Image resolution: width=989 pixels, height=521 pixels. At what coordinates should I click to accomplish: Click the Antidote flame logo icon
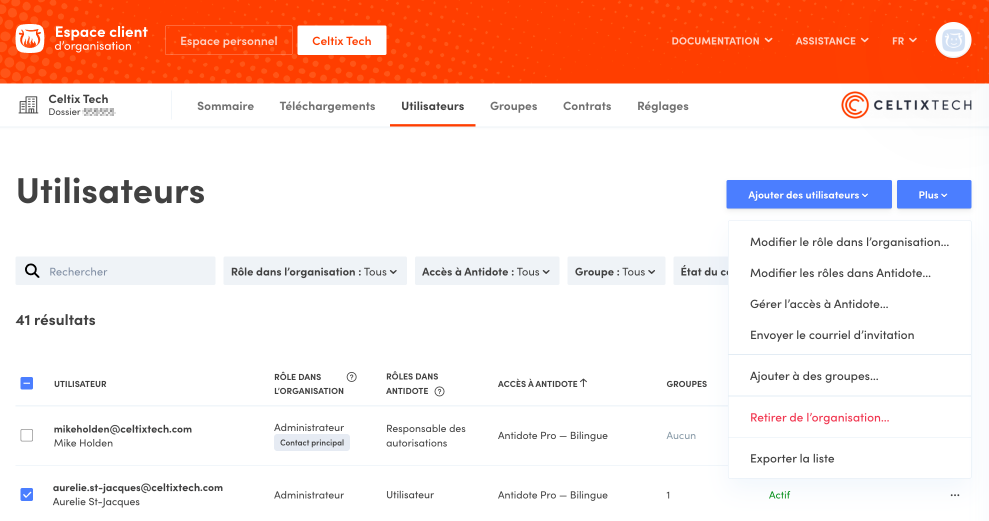30,40
